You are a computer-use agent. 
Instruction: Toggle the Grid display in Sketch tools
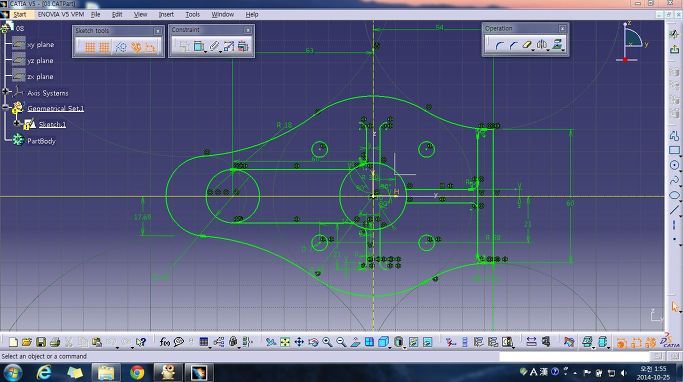pyautogui.click(x=90, y=47)
